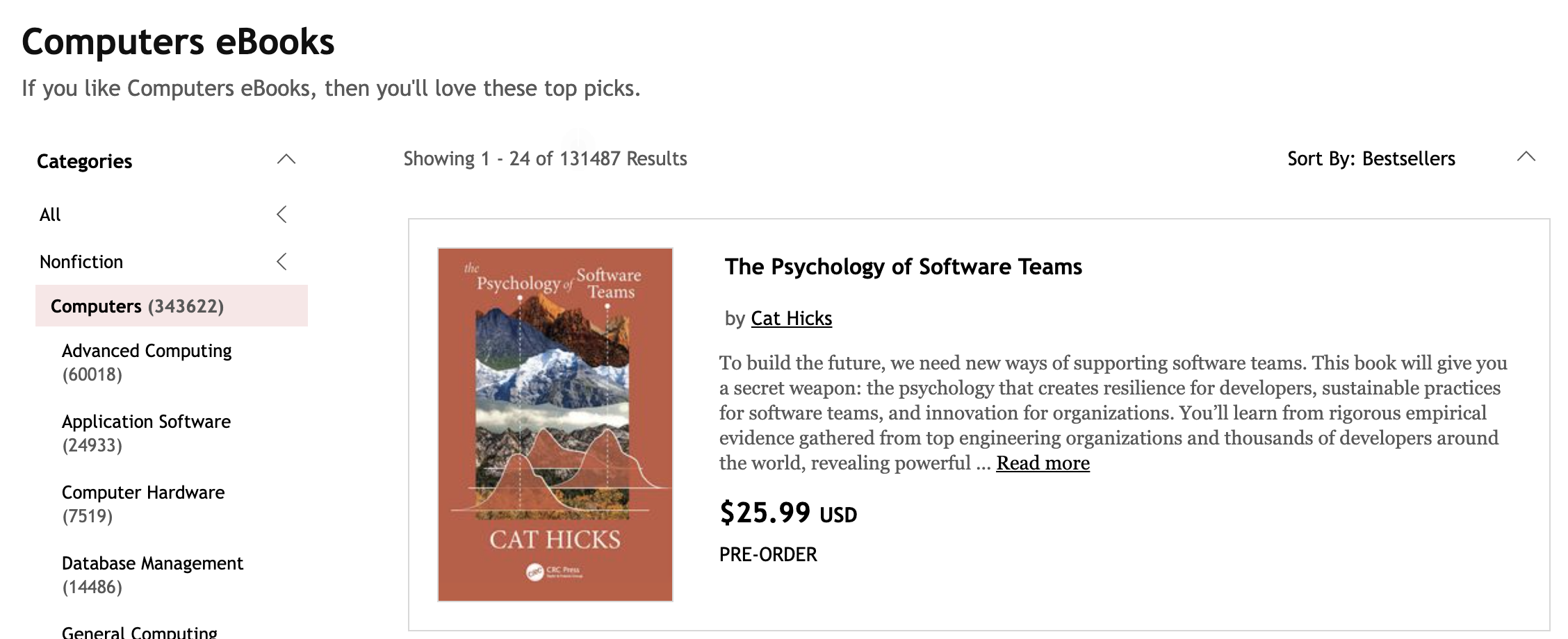Open the Advanced Computing subcategory
The height and width of the screenshot is (639, 1568).
coord(147,362)
